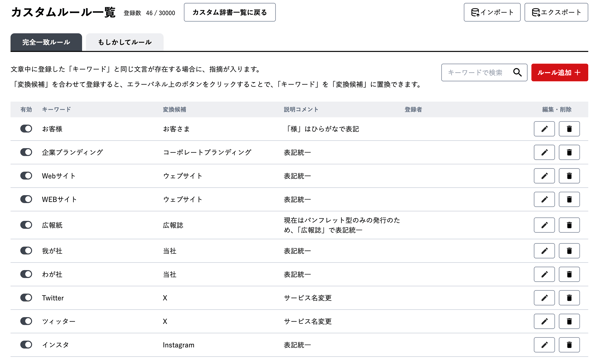Edit the Twitter rule
Screen dimensions: 600x360
pos(544,298)
